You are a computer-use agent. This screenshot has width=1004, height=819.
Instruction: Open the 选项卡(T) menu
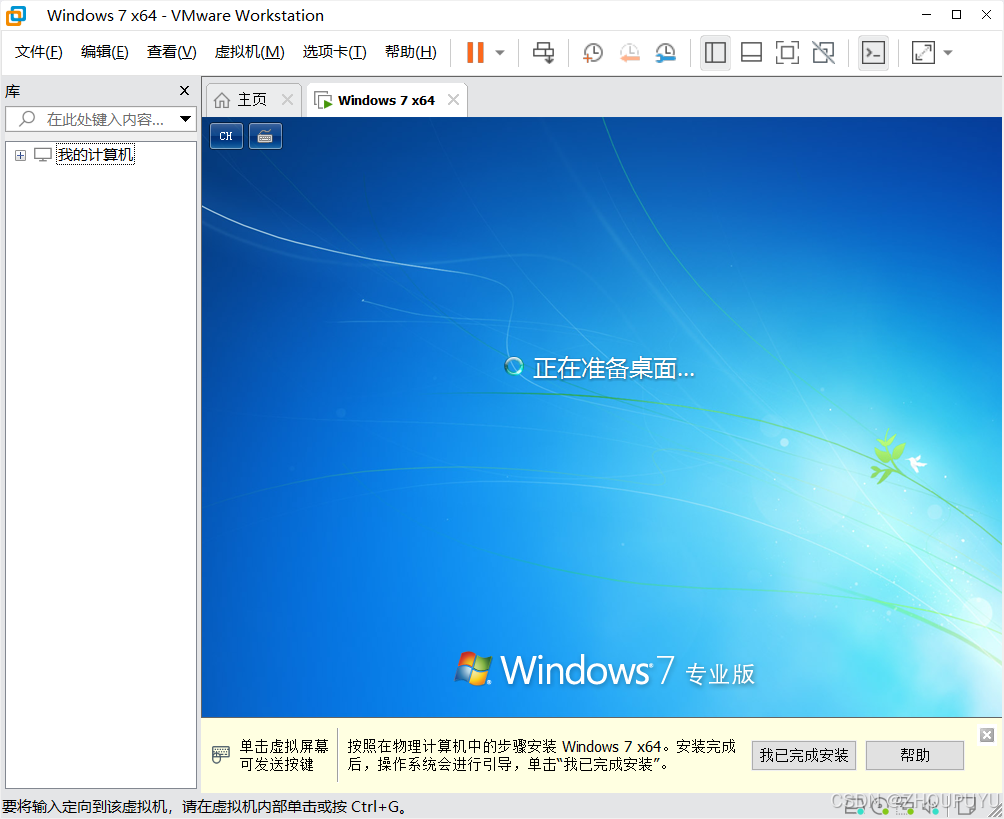tap(334, 52)
